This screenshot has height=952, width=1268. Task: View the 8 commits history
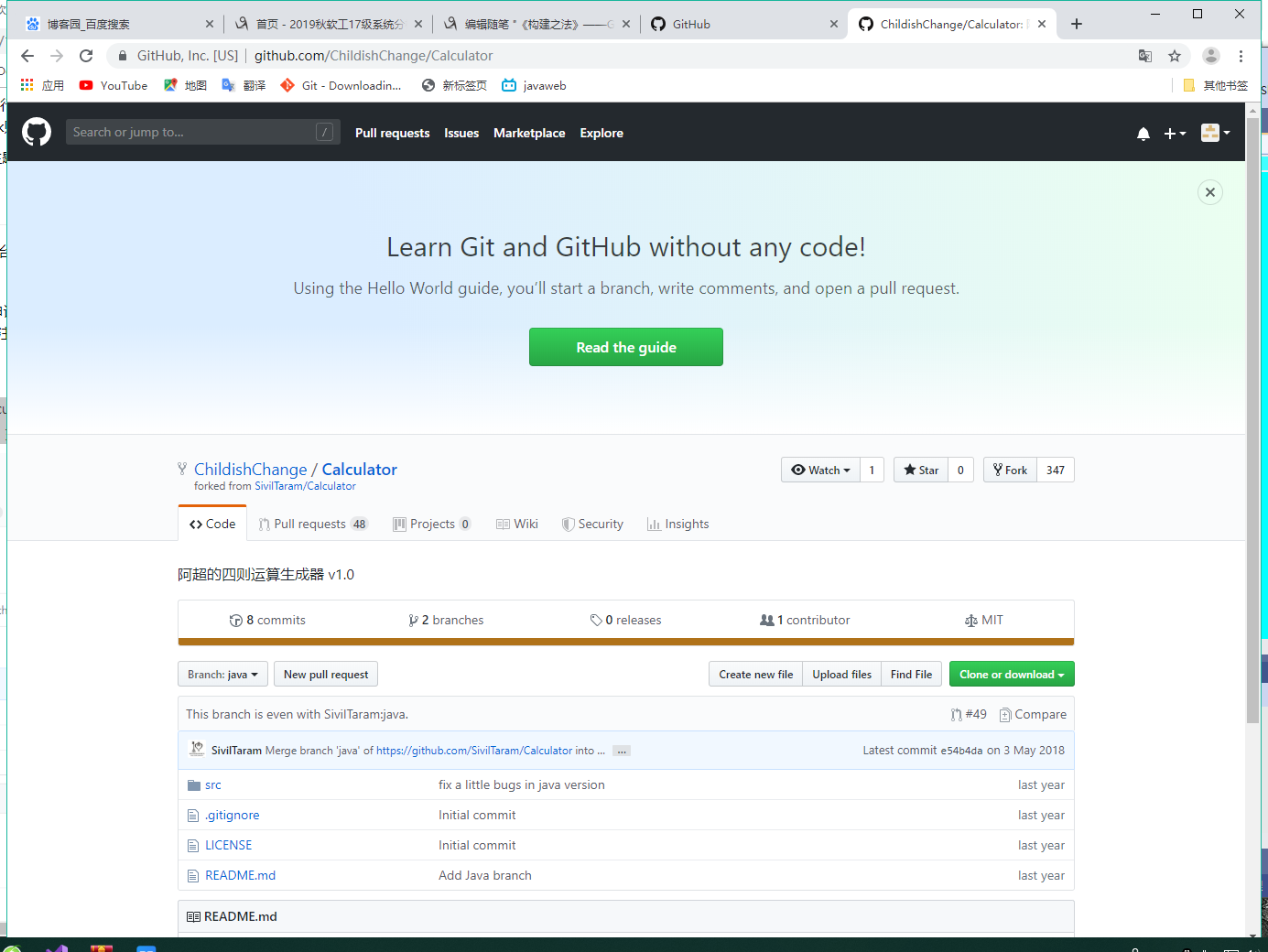tap(267, 620)
